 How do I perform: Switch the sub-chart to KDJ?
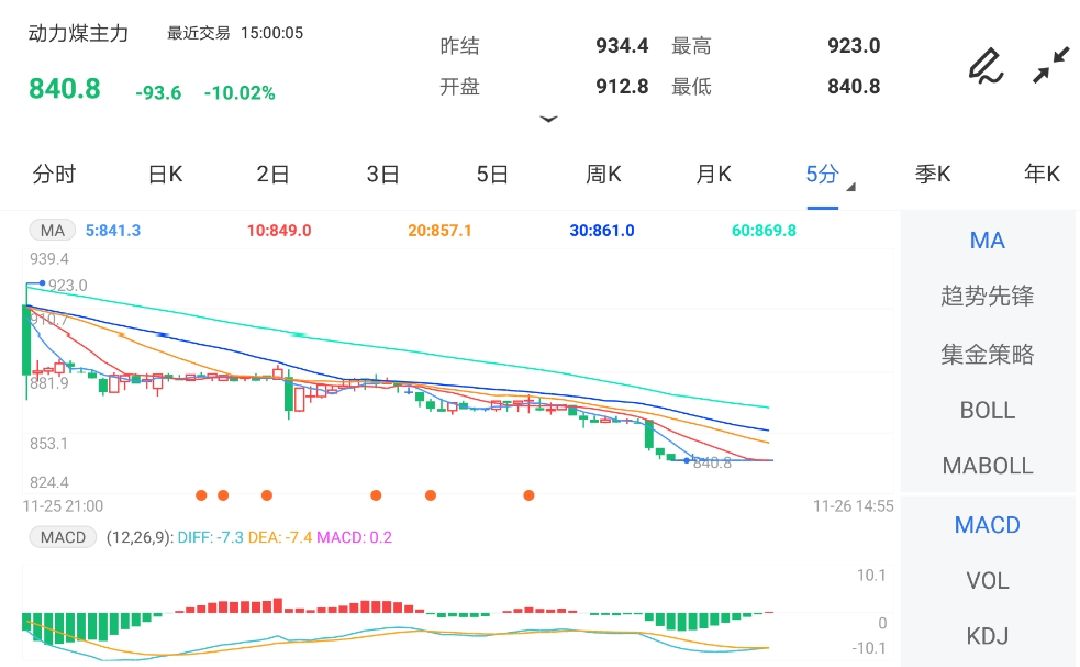tap(987, 636)
